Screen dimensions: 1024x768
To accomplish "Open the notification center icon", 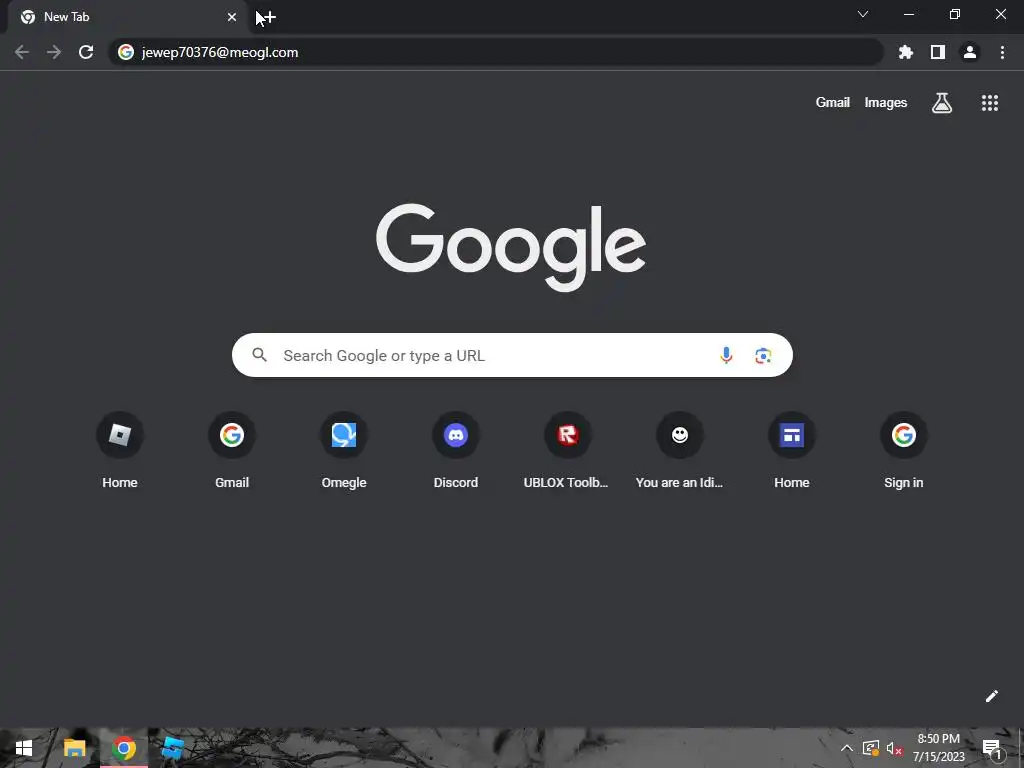I will click(991, 748).
